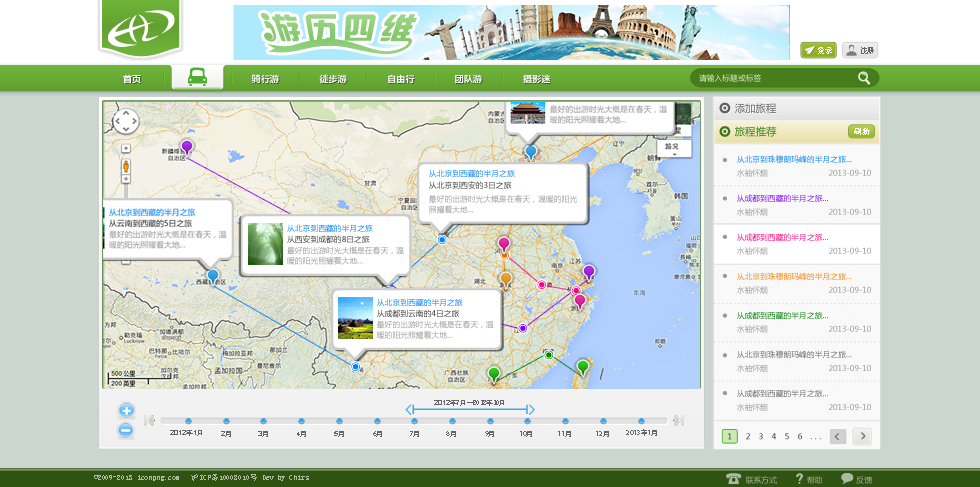The height and width of the screenshot is (487, 980).
Task: Click the timeline zoom-in plus icon
Action: click(126, 410)
